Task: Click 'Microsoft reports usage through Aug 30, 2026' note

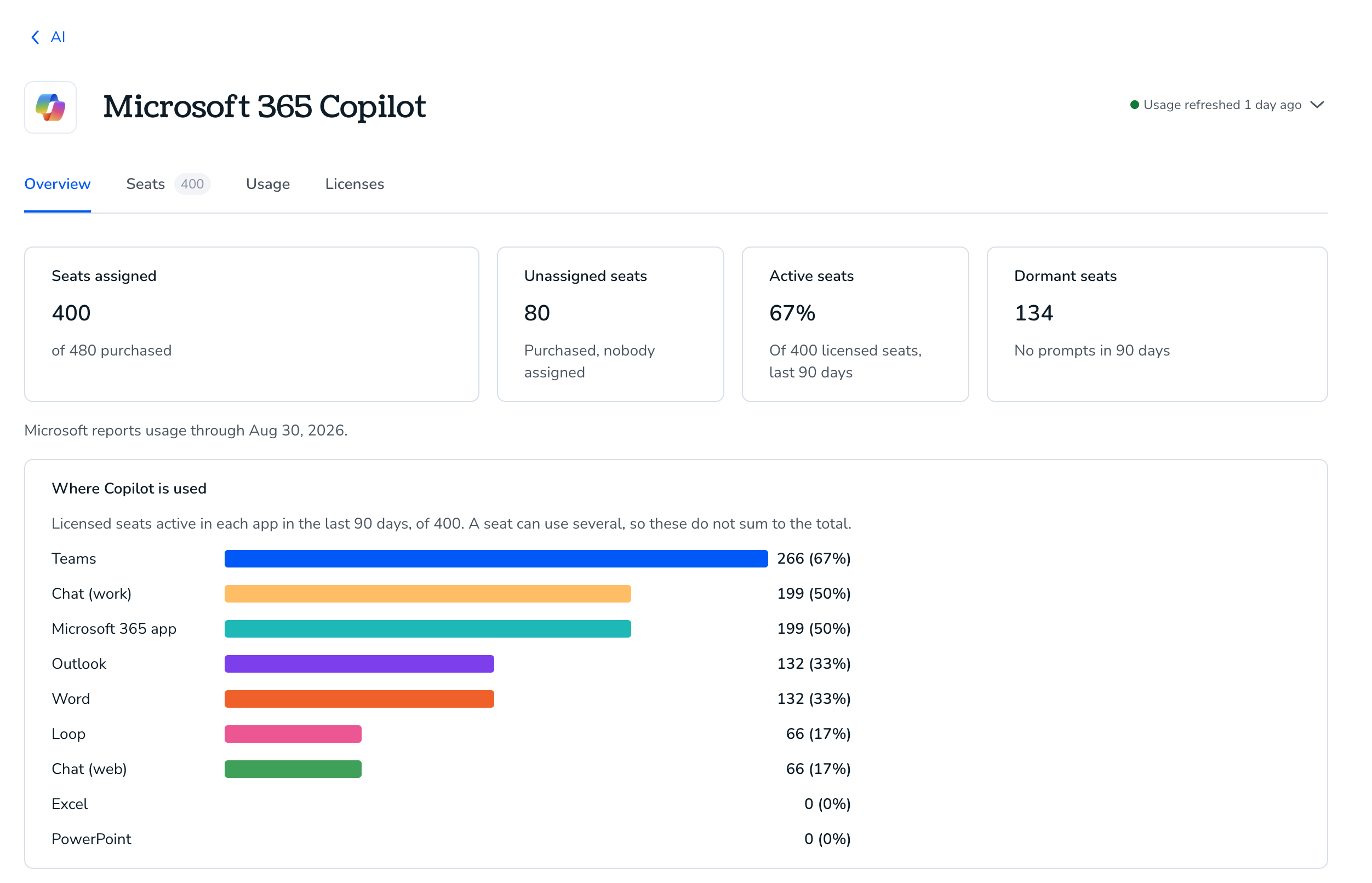Action: tap(186, 431)
